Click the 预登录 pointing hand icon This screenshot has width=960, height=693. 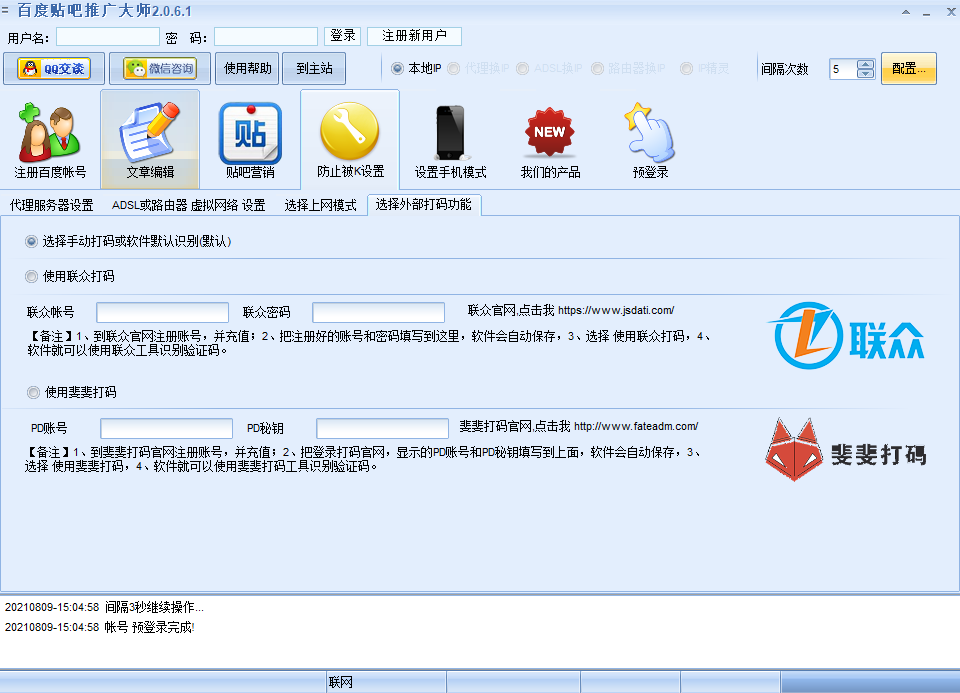650,140
